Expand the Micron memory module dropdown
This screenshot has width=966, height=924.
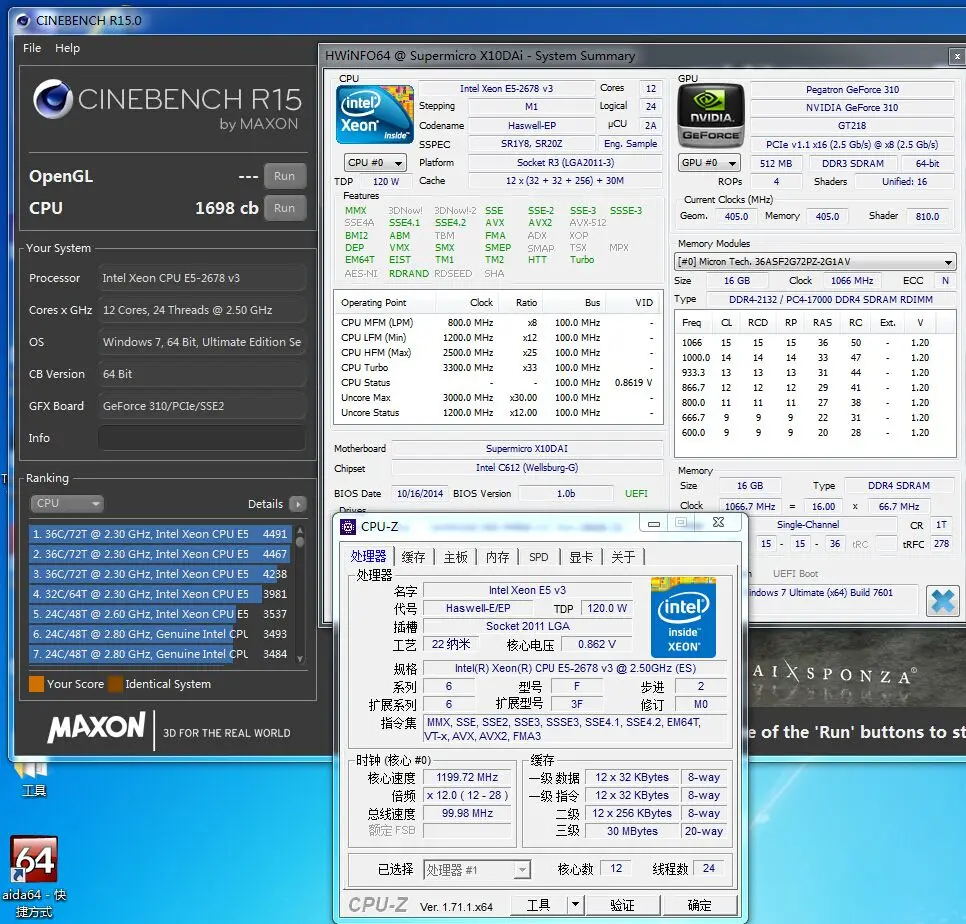pyautogui.click(x=815, y=262)
